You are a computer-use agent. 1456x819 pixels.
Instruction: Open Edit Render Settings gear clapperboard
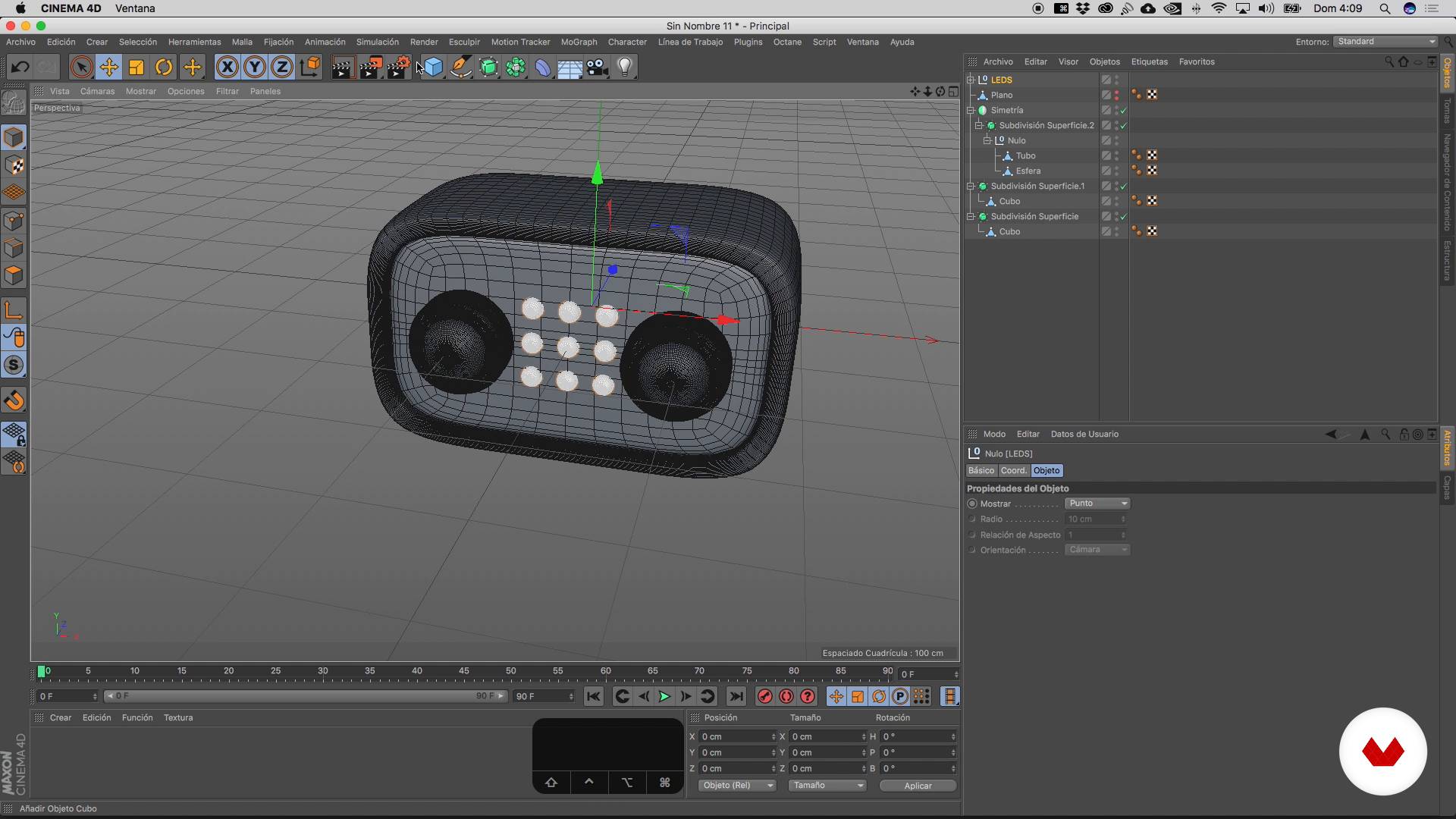click(x=398, y=67)
